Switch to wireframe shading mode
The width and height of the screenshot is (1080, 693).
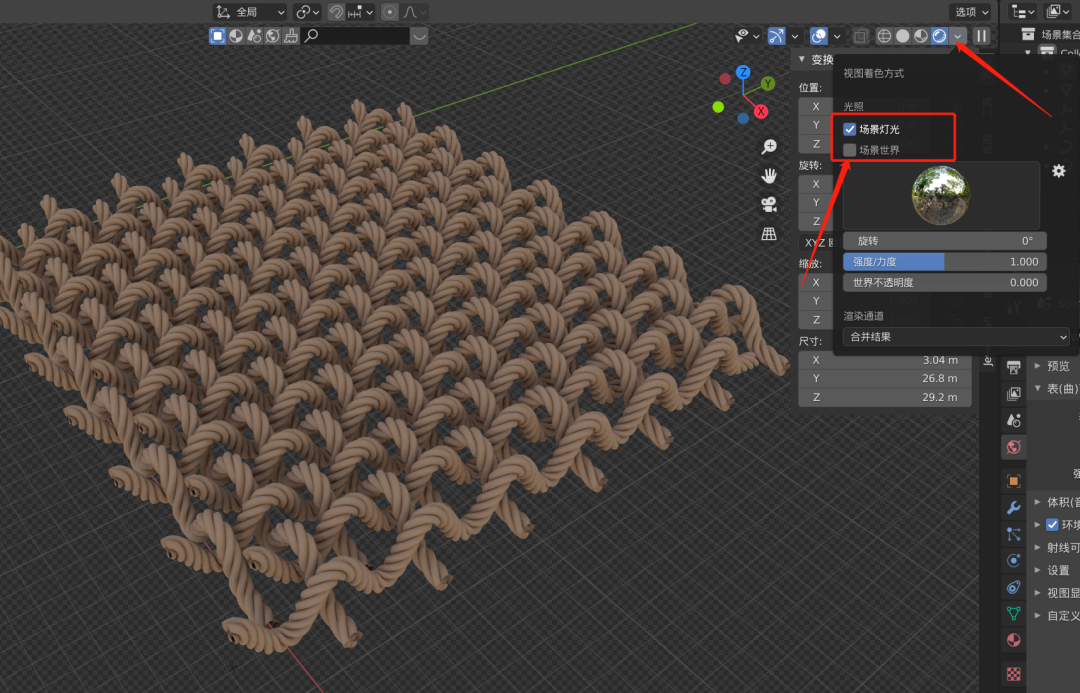pos(884,36)
